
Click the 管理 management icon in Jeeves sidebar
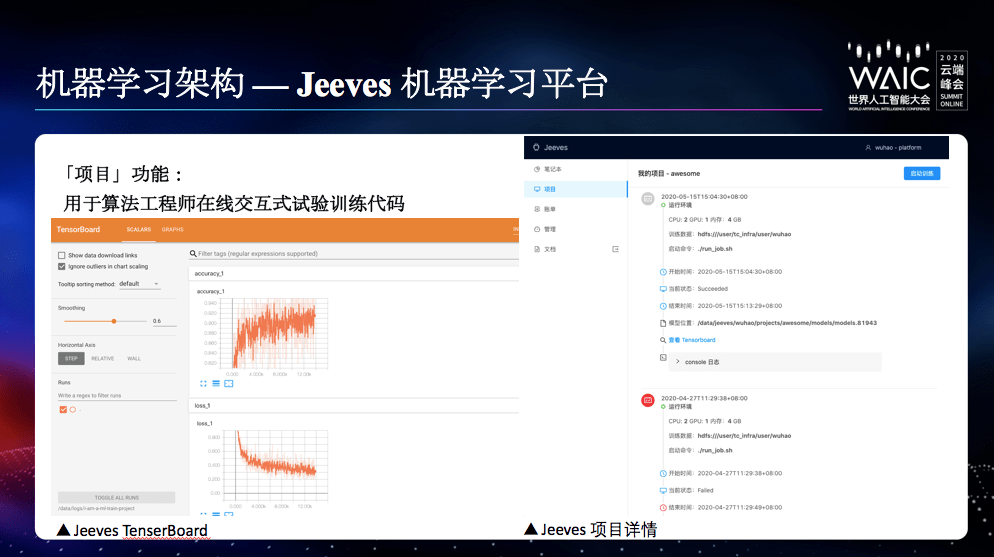click(x=537, y=229)
